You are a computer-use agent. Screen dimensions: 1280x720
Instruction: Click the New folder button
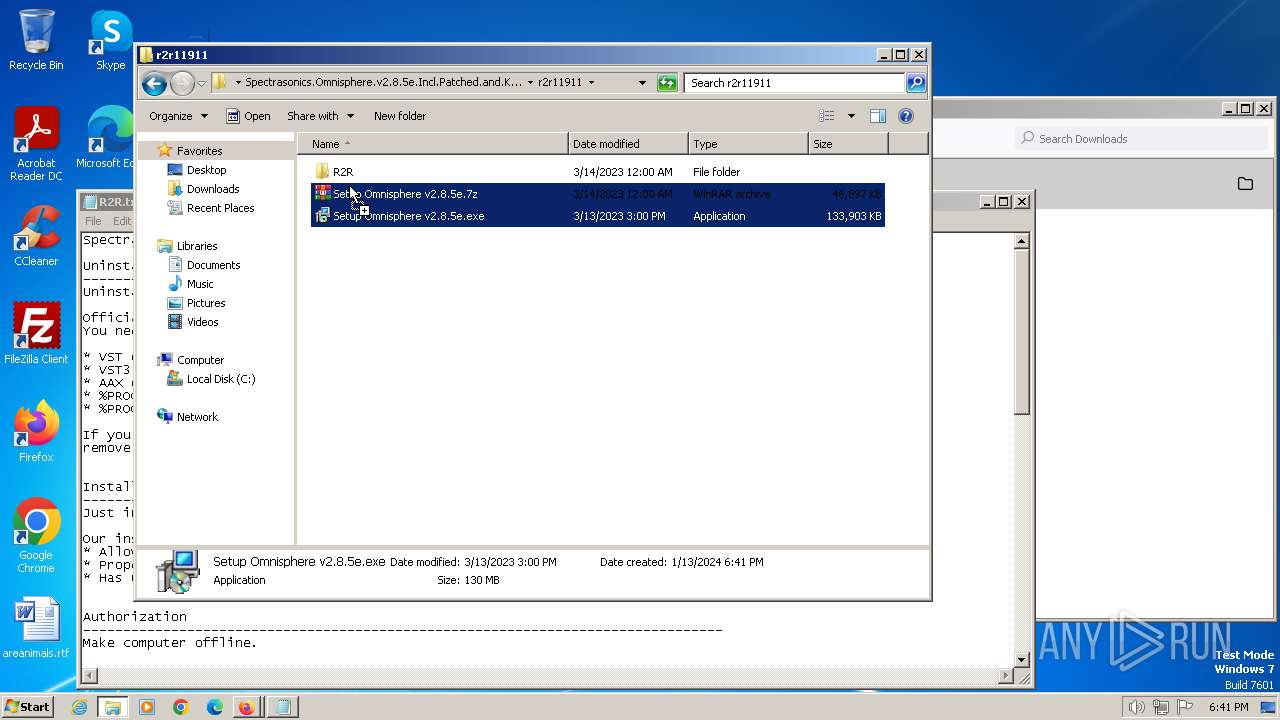click(400, 116)
